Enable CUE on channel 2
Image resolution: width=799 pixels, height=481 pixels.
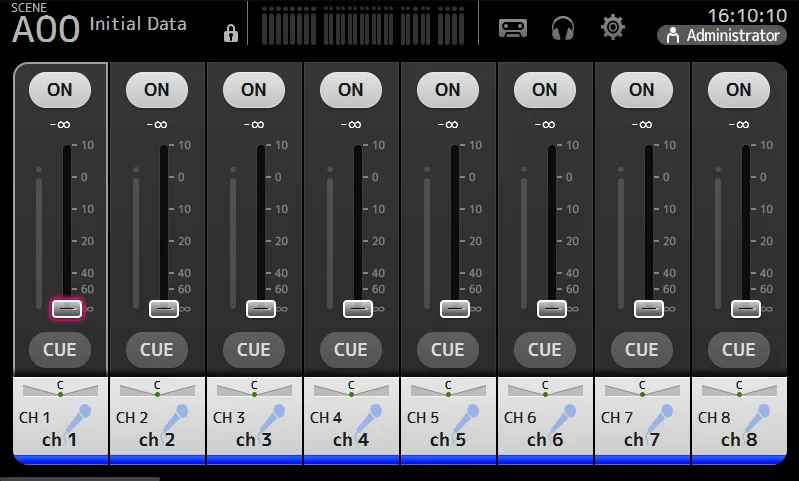pos(156,350)
